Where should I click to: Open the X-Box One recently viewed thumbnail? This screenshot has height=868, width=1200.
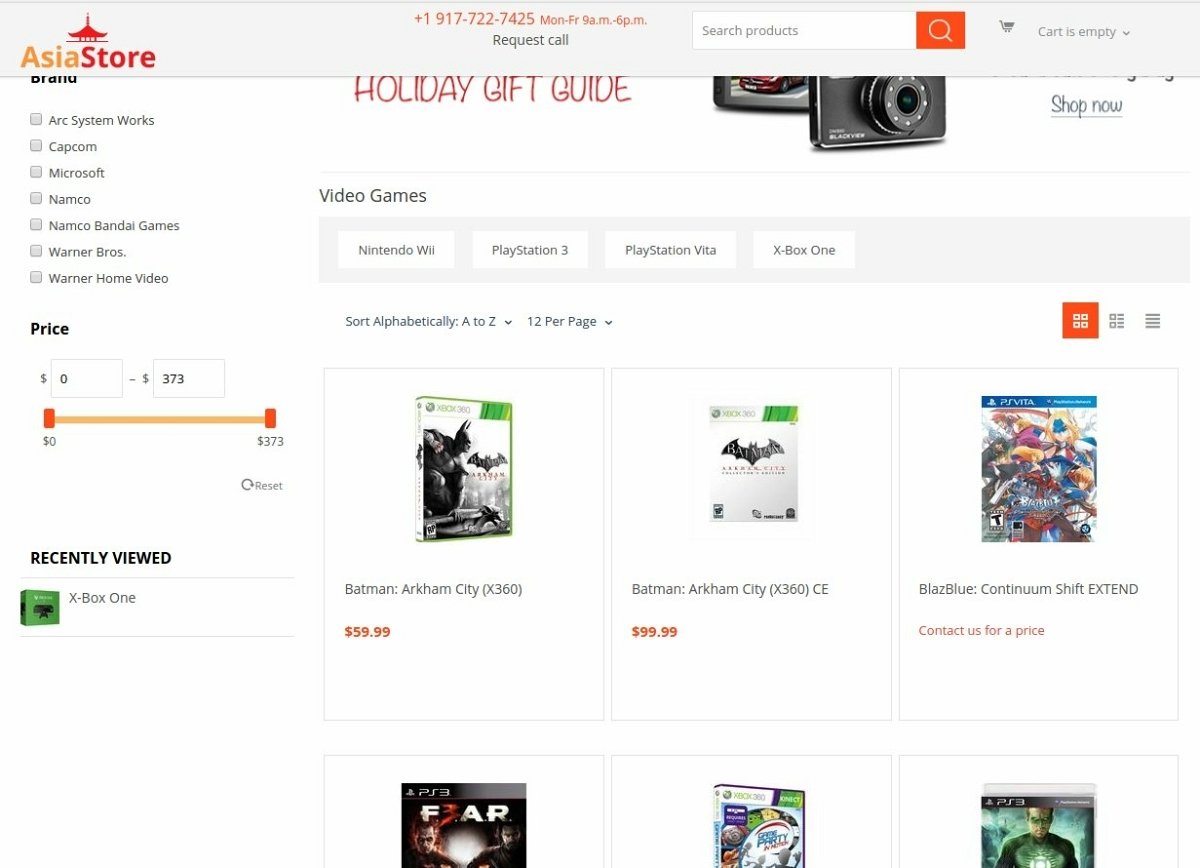point(40,607)
